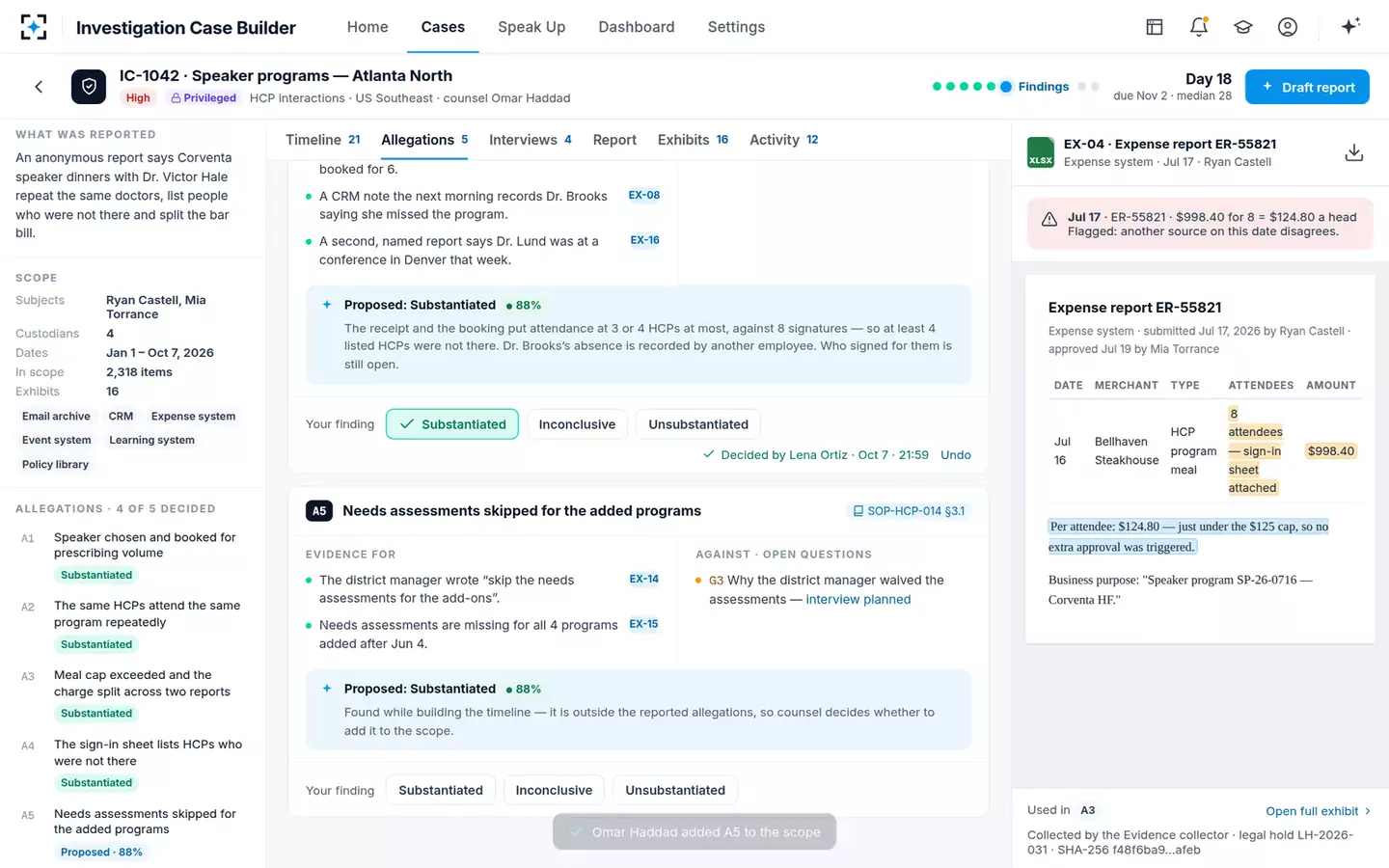Click the Investigation Case Builder logo icon
Viewport: 1389px width, 868px height.
34,27
